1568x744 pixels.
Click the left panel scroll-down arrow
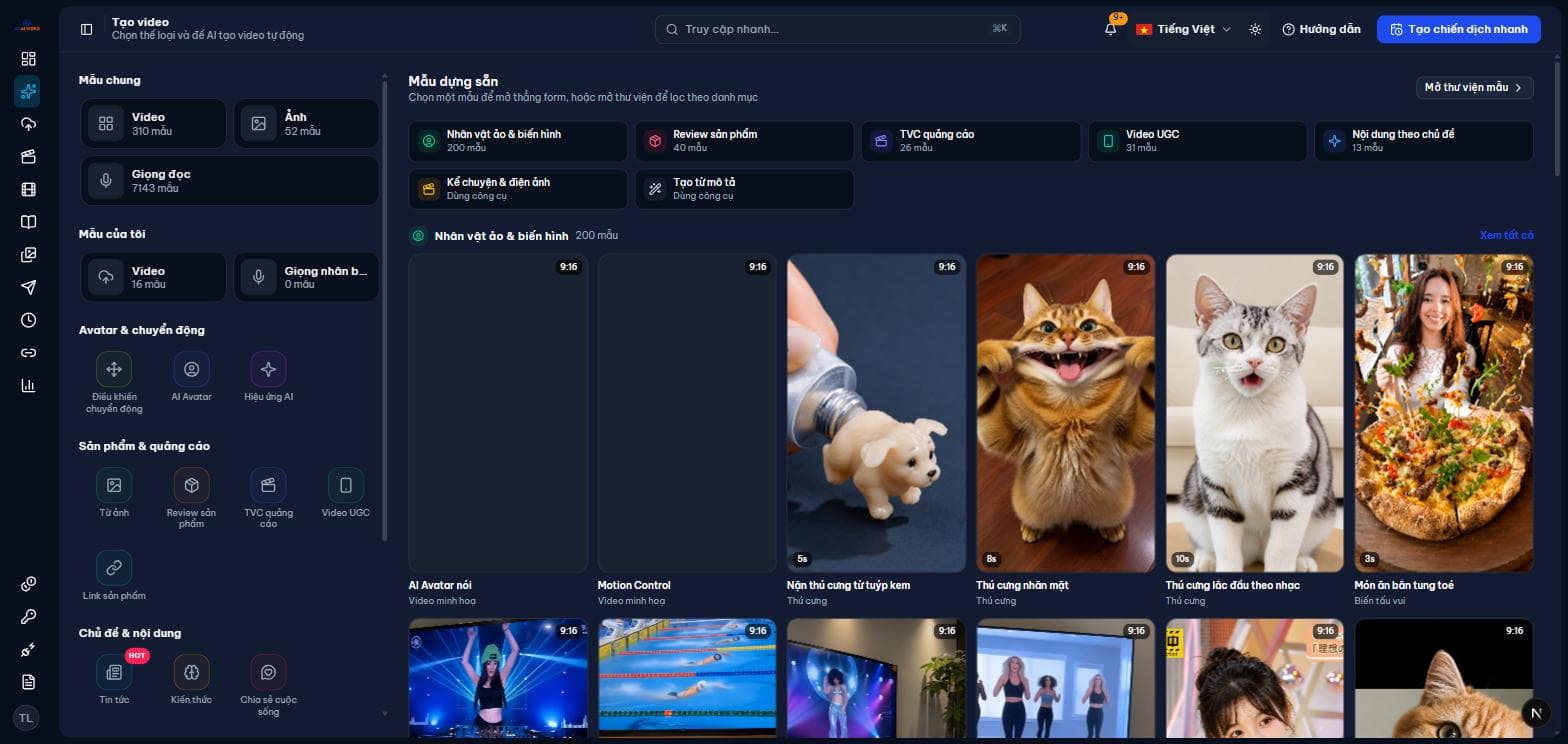point(385,713)
